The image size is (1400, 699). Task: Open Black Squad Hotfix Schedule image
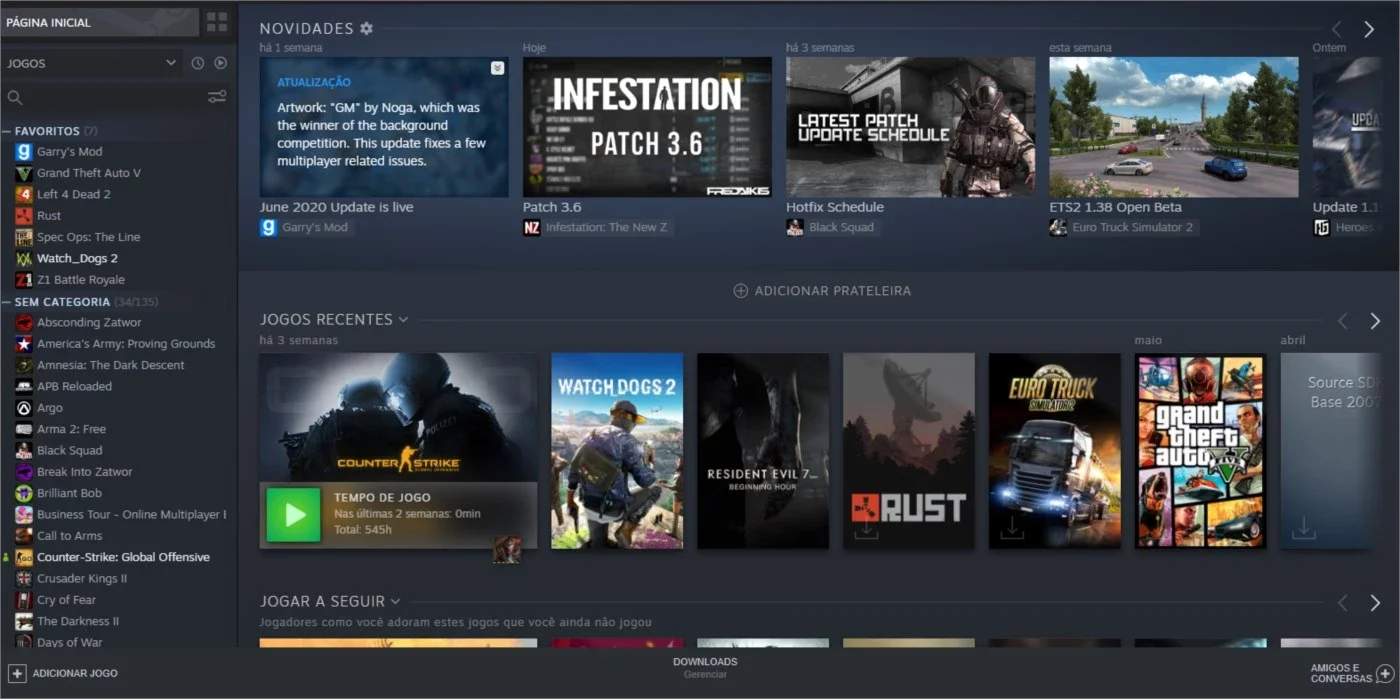tap(910, 127)
